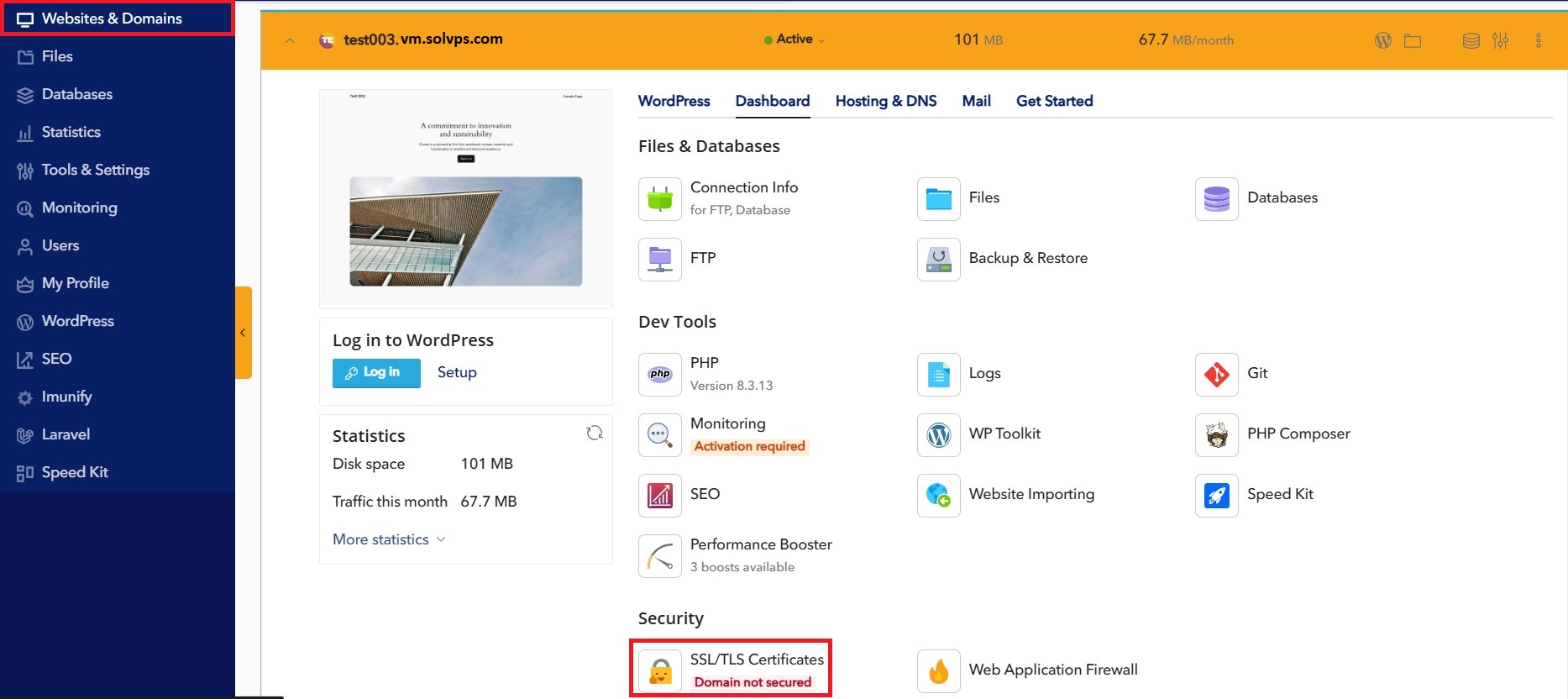Open the FTP icon

[660, 259]
